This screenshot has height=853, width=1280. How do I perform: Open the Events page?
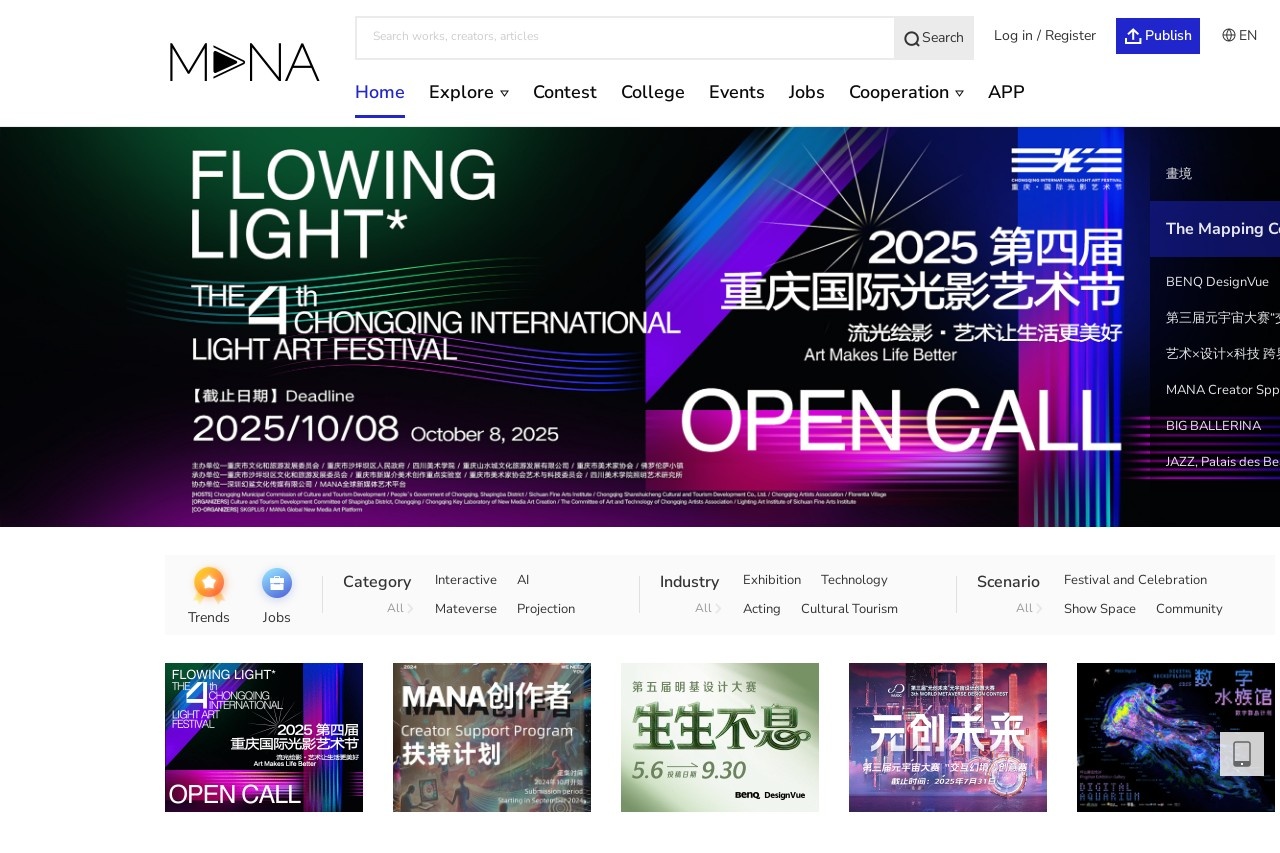click(x=737, y=92)
